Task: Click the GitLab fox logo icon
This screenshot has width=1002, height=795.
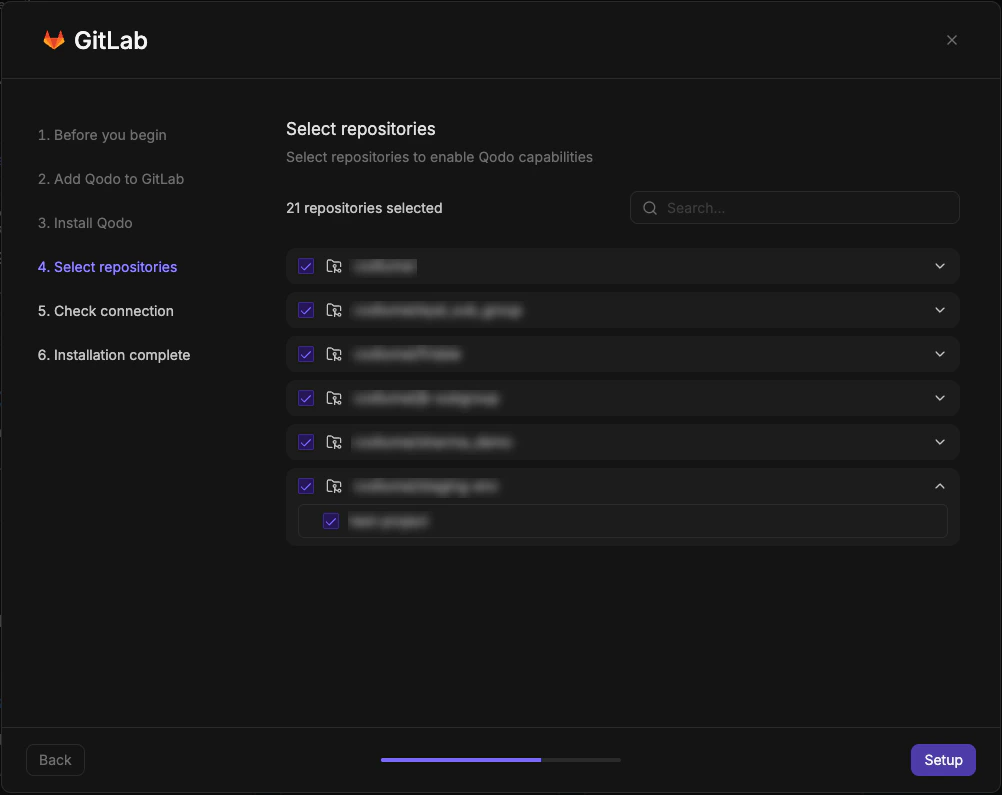Action: point(54,40)
